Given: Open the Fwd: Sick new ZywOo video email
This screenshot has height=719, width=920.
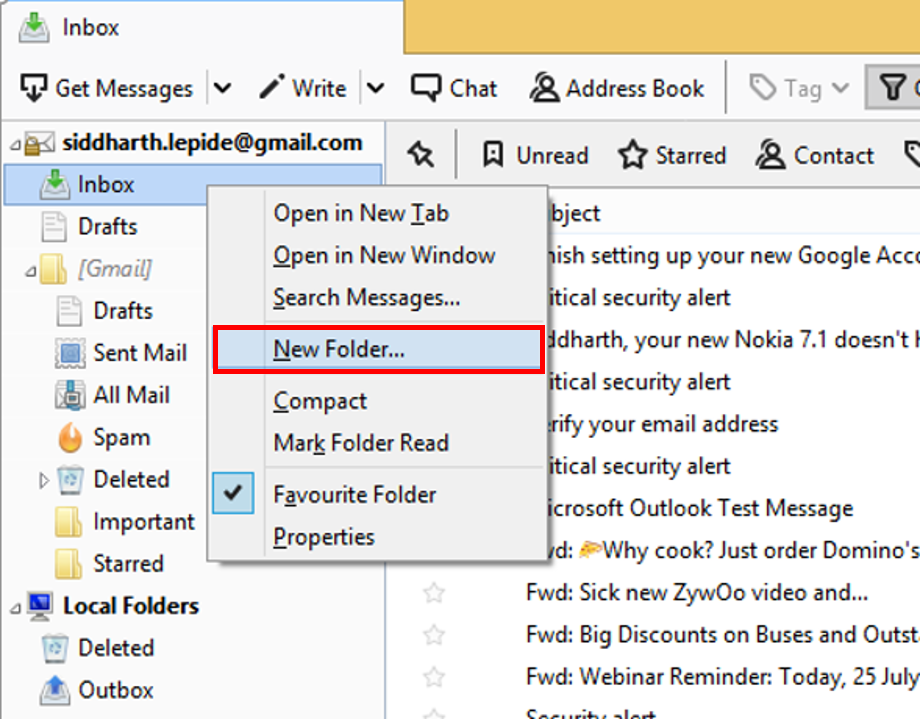Looking at the screenshot, I should point(696,593).
